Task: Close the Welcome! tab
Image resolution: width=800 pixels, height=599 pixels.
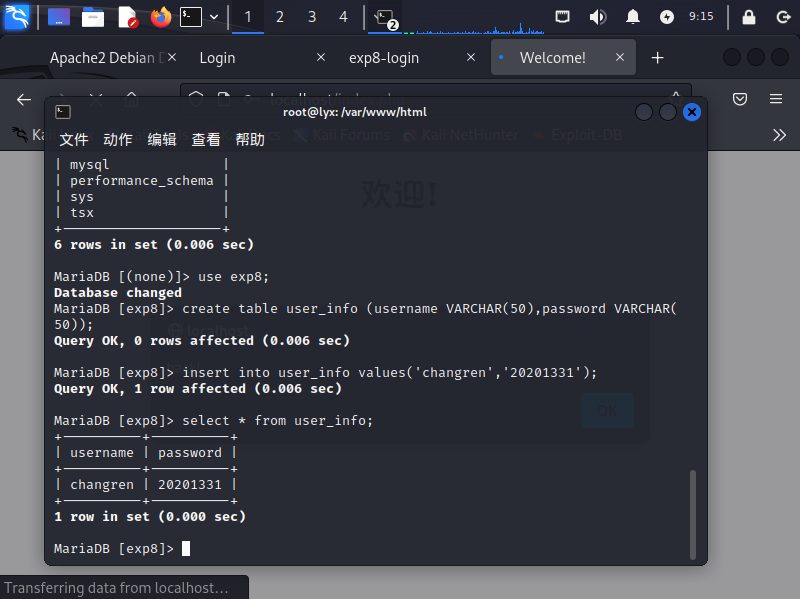Action: [x=620, y=57]
